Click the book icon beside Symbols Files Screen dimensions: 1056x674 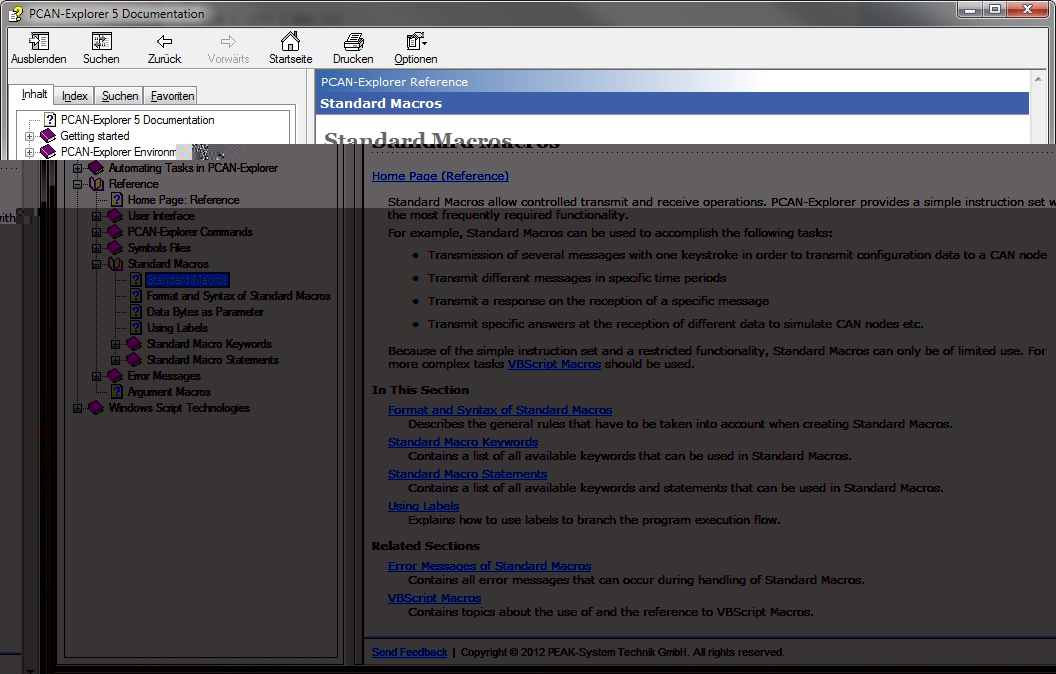(x=115, y=248)
